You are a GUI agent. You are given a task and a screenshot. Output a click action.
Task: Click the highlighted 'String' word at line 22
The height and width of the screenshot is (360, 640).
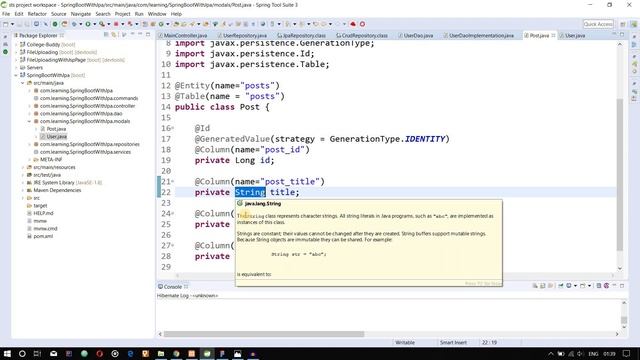click(x=250, y=192)
